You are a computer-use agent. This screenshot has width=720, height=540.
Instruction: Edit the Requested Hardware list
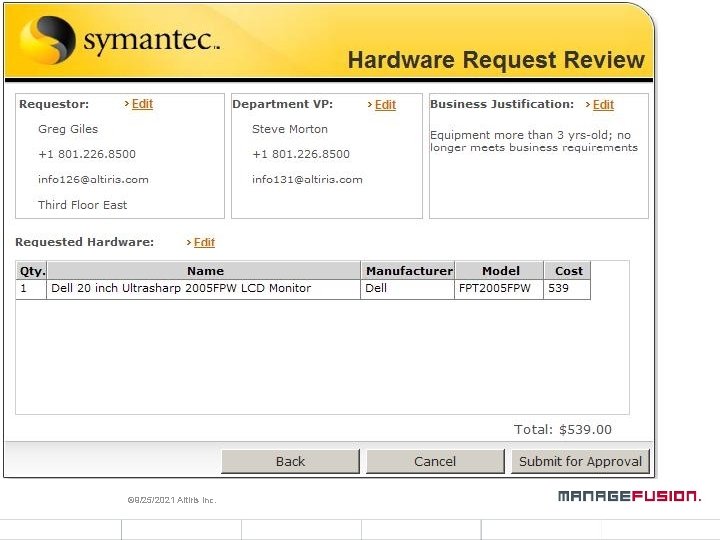click(204, 242)
